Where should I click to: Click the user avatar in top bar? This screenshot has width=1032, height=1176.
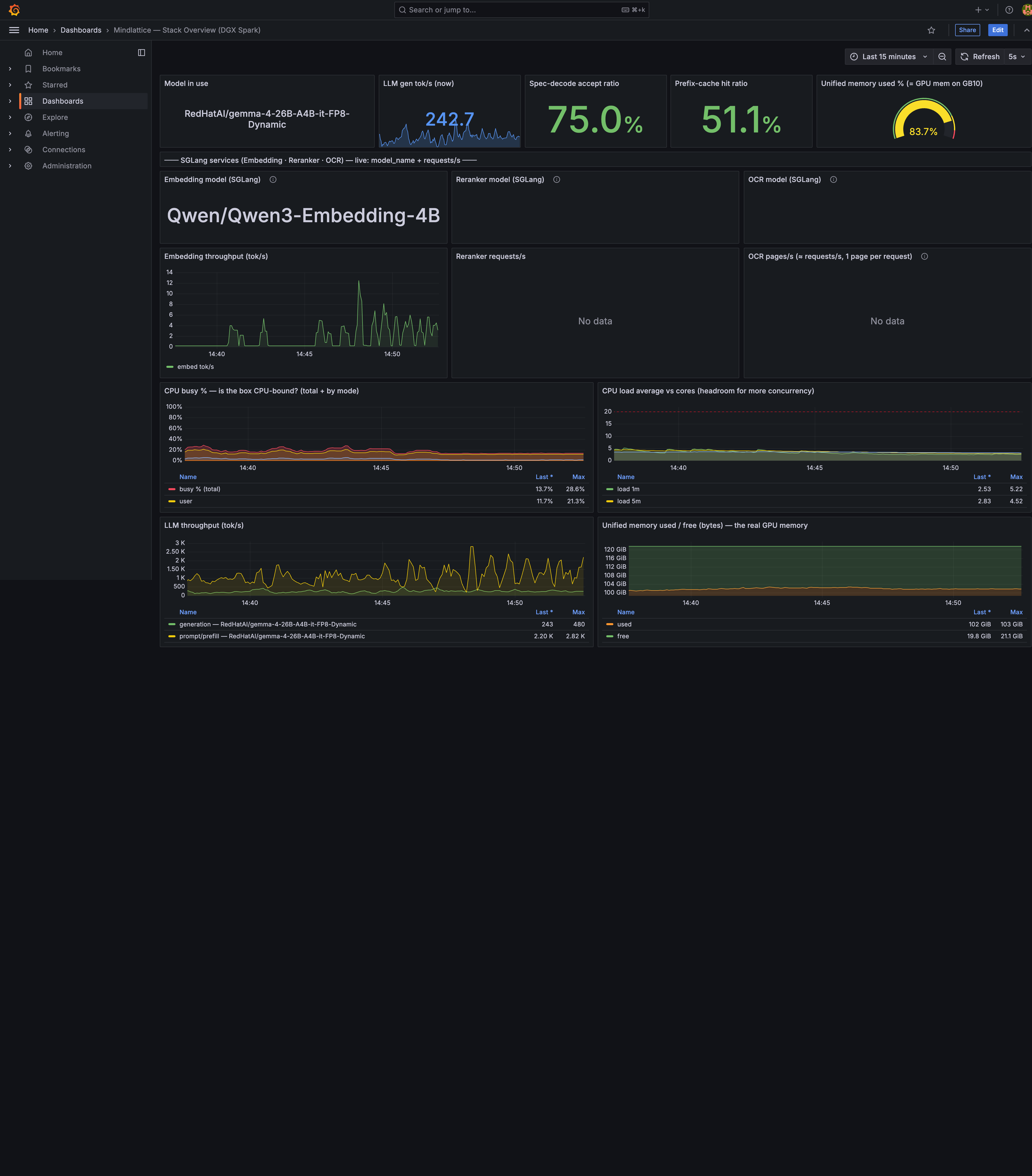1027,10
